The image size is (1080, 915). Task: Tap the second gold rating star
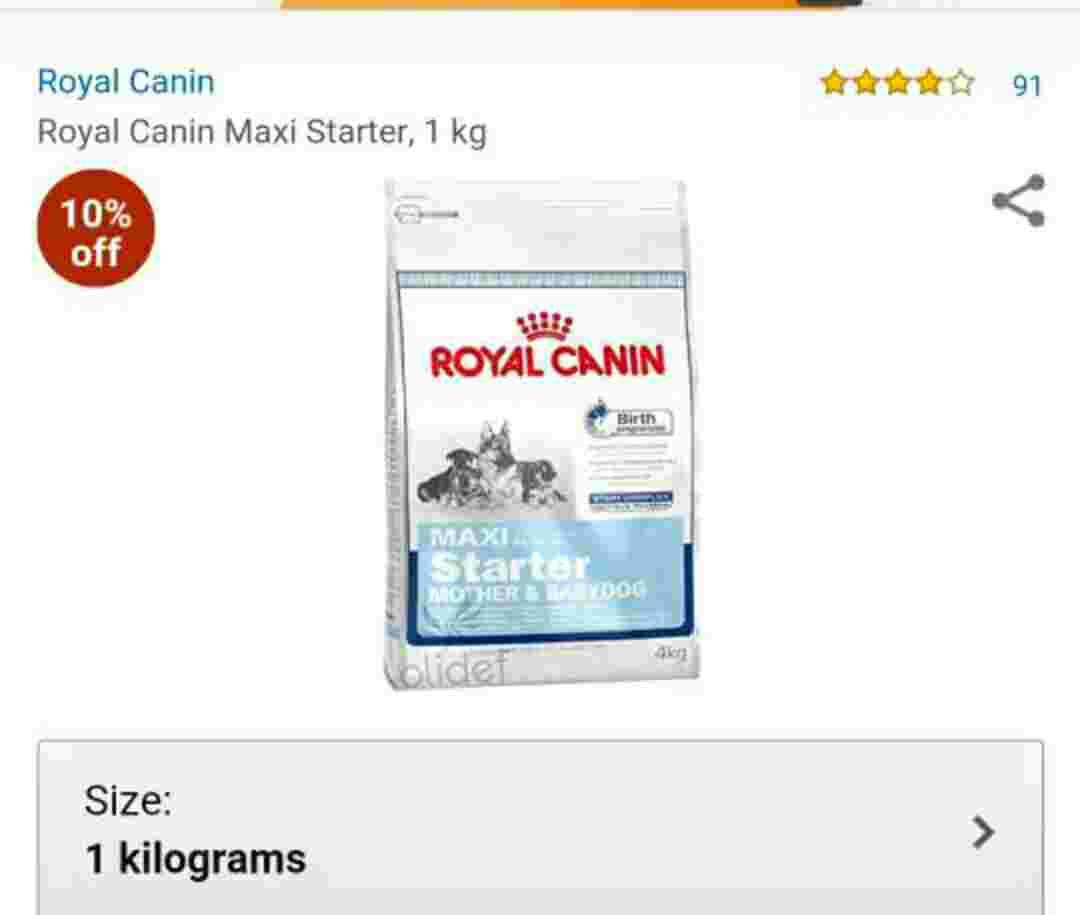(x=866, y=83)
